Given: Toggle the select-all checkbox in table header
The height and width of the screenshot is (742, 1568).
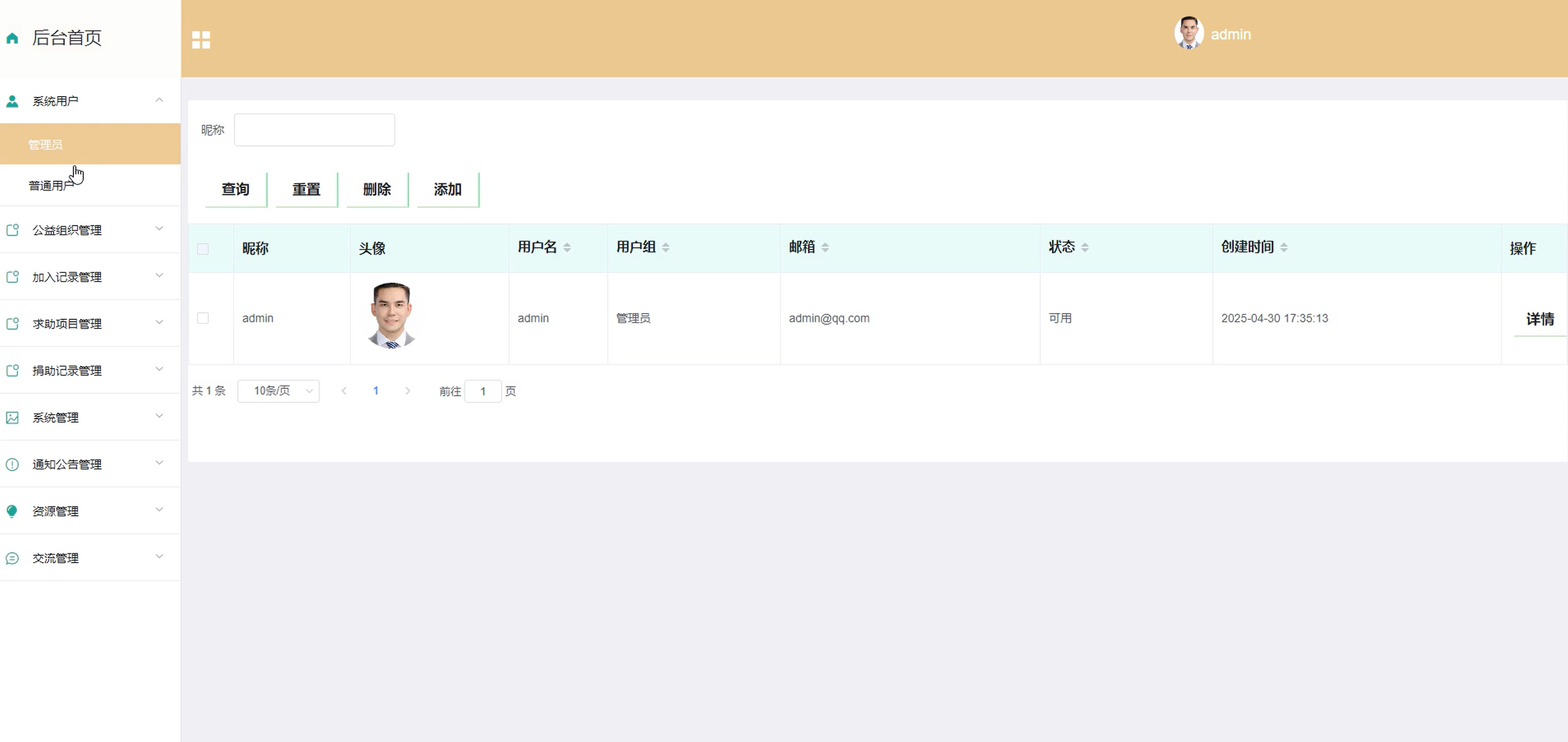Looking at the screenshot, I should [x=203, y=249].
